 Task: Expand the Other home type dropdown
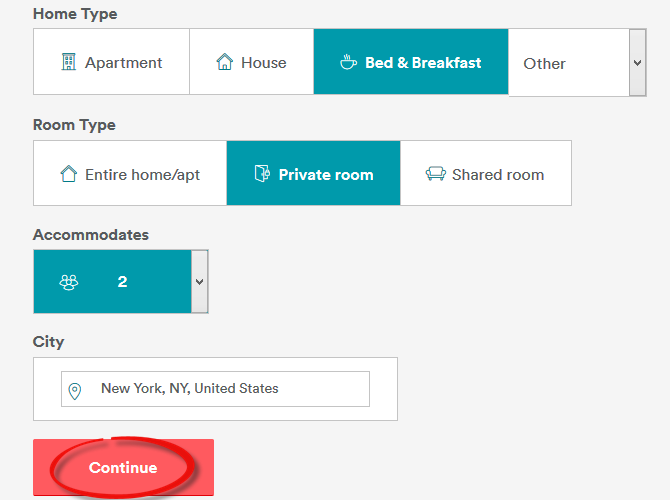(637, 62)
